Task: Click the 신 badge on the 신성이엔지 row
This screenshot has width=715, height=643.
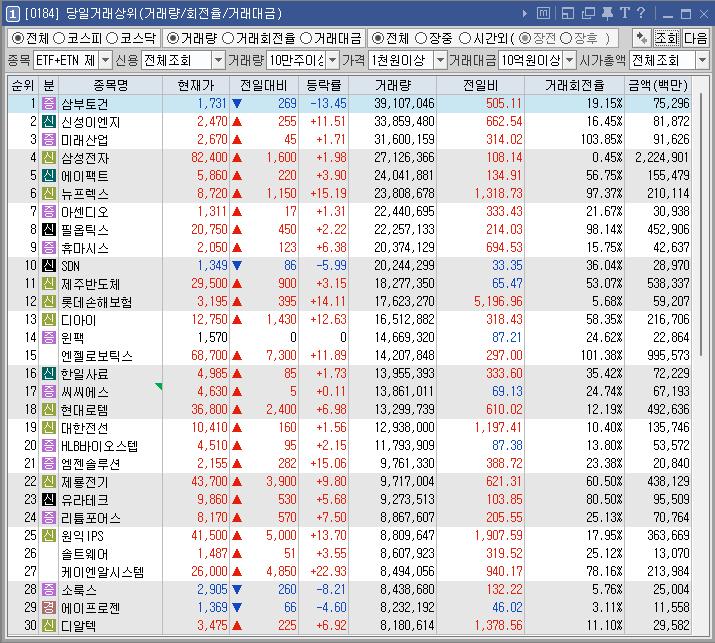Action: pos(49,122)
